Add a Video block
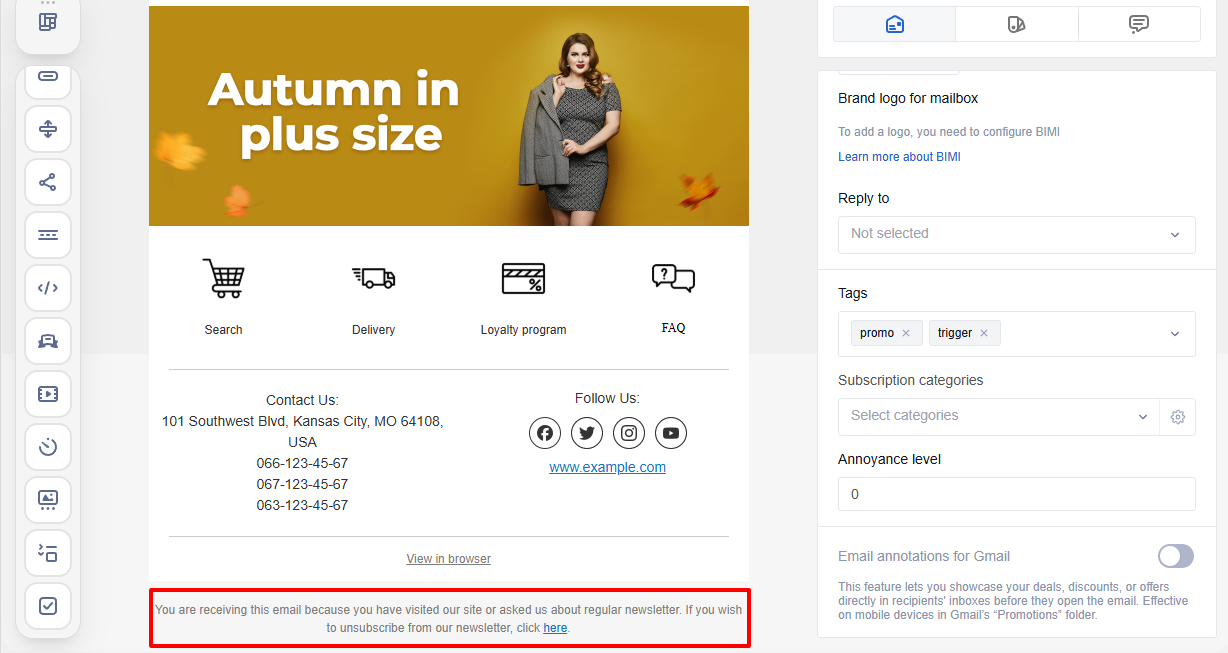The width and height of the screenshot is (1228, 653). (x=48, y=394)
